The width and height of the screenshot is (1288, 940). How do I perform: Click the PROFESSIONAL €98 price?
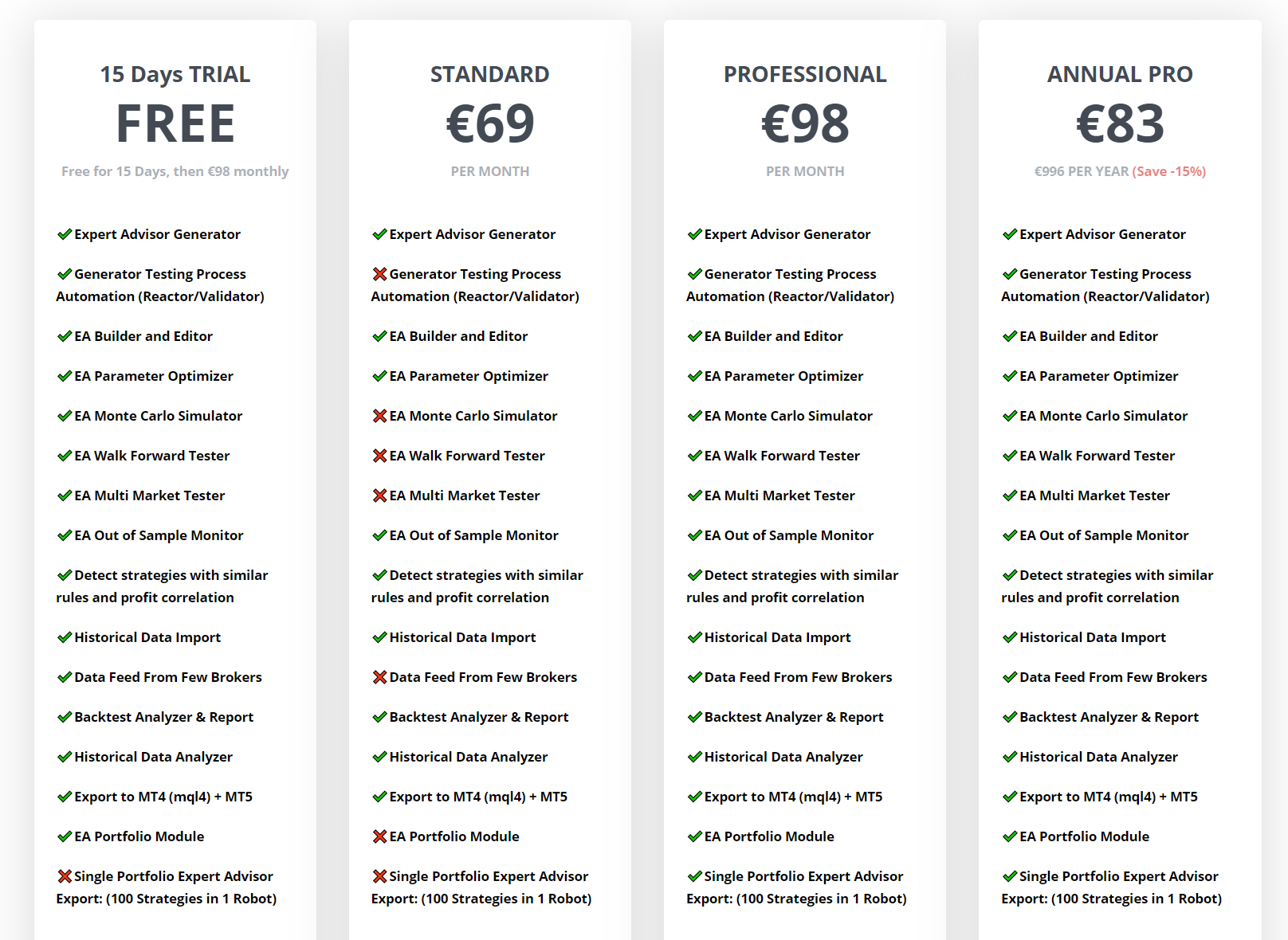(805, 123)
